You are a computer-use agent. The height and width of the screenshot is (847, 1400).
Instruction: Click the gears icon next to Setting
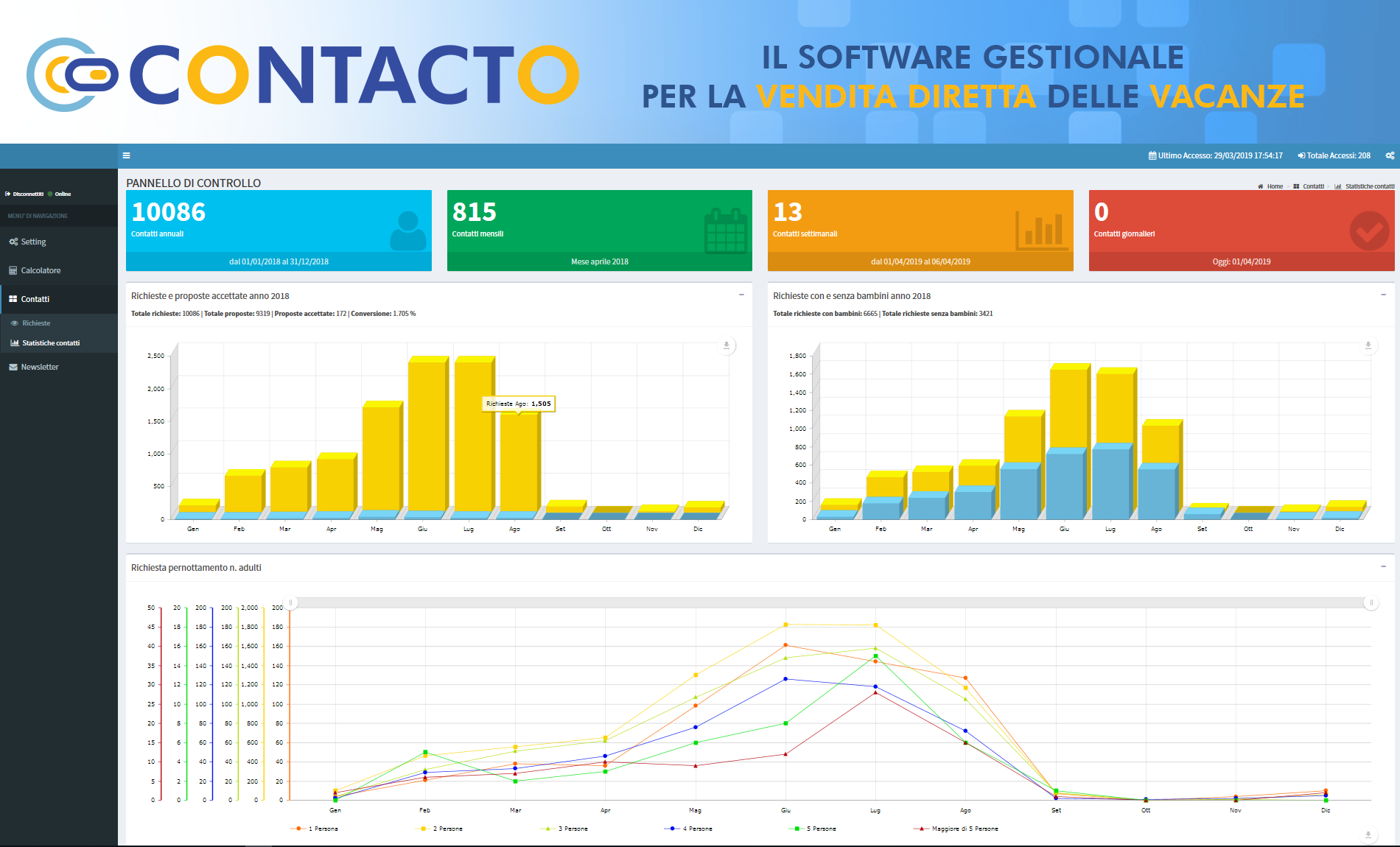coord(13,242)
